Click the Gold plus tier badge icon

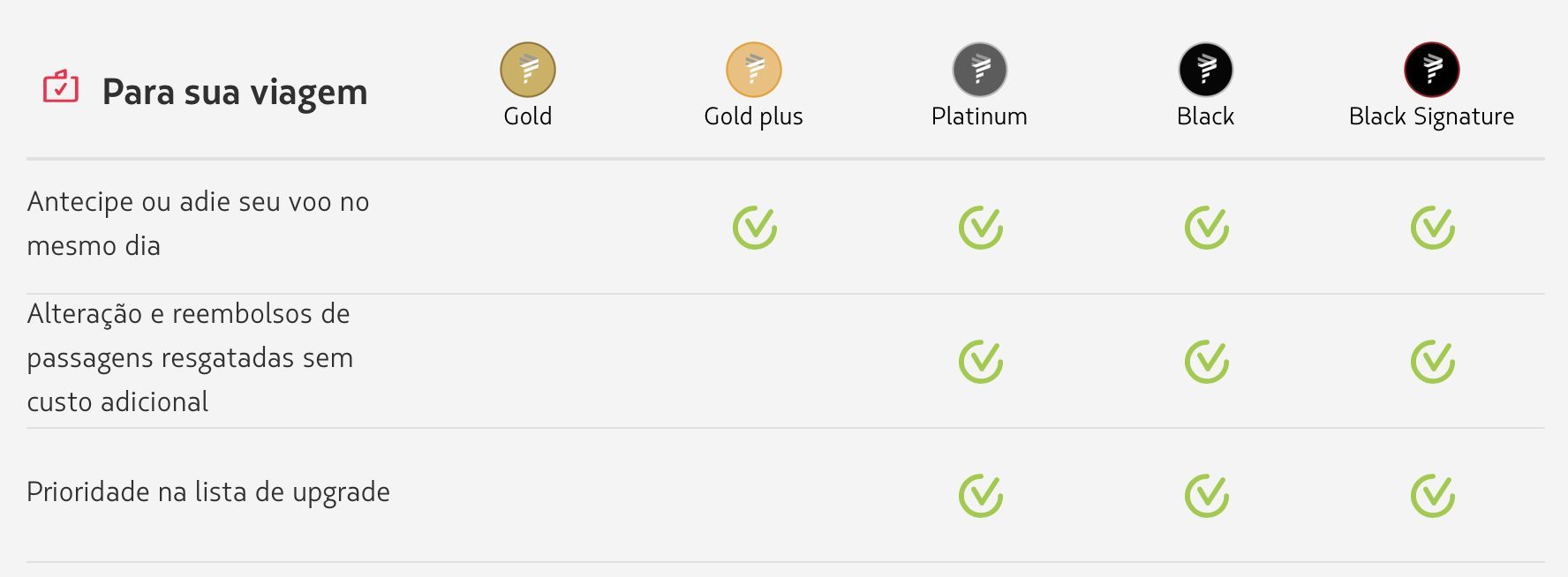click(754, 70)
